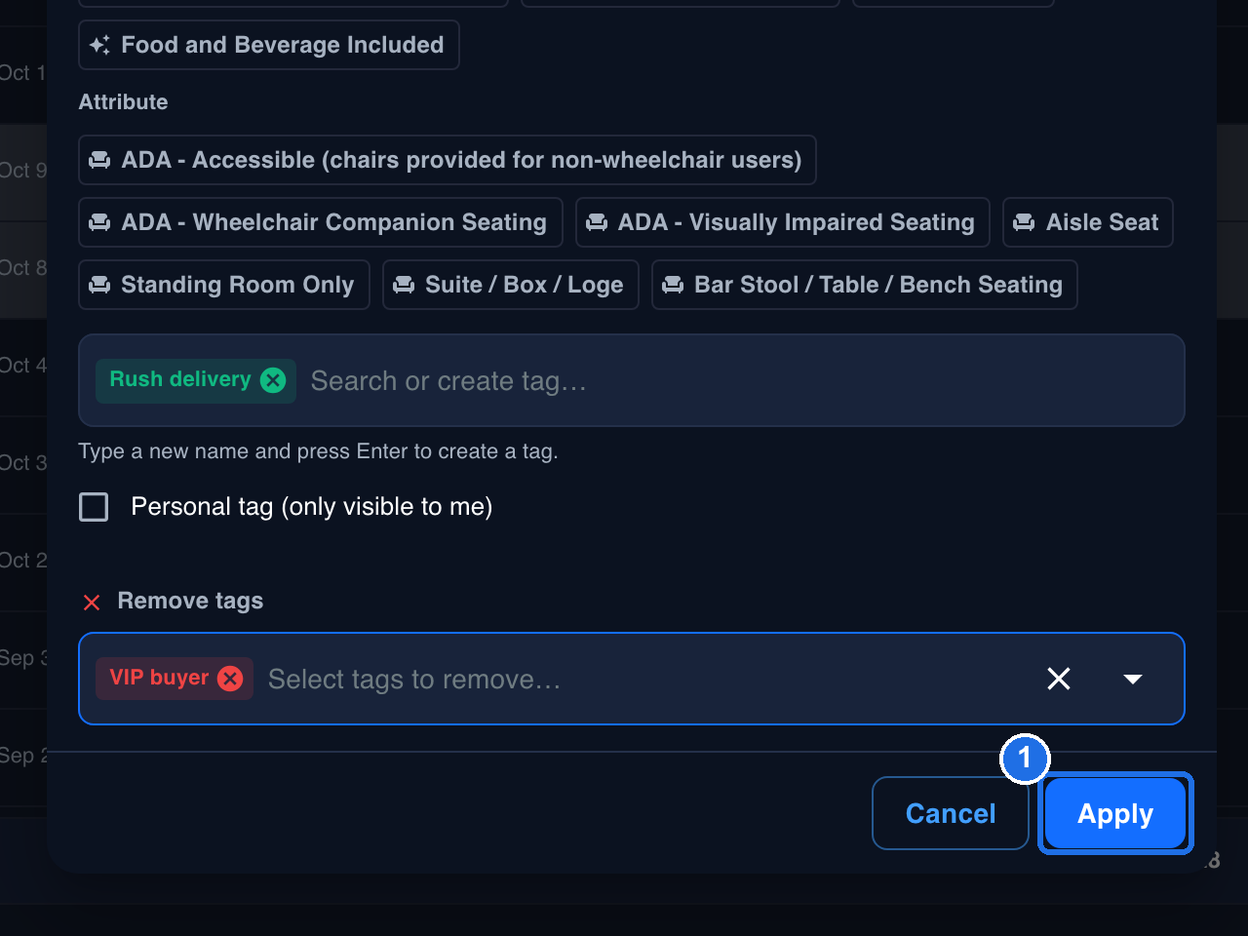Image resolution: width=1248 pixels, height=936 pixels.
Task: Click the red x beside Remove tags heading
Action: pyautogui.click(x=92, y=602)
